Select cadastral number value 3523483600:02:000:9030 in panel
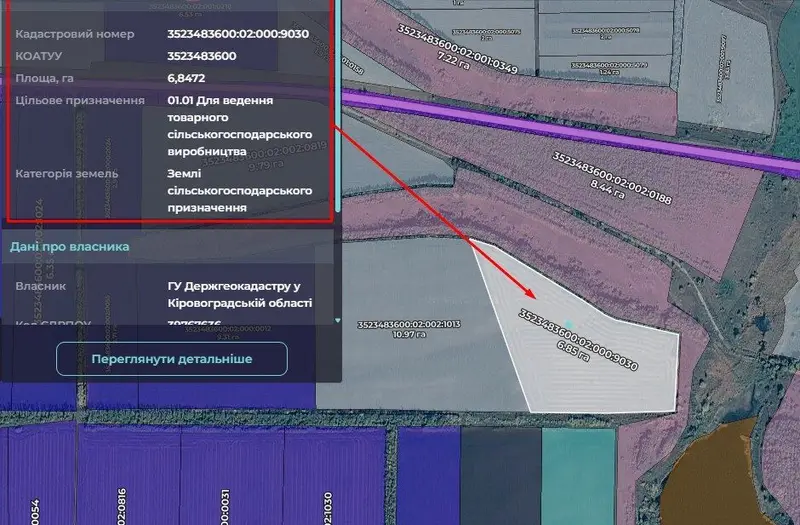This screenshot has height=525, width=800. 238,34
